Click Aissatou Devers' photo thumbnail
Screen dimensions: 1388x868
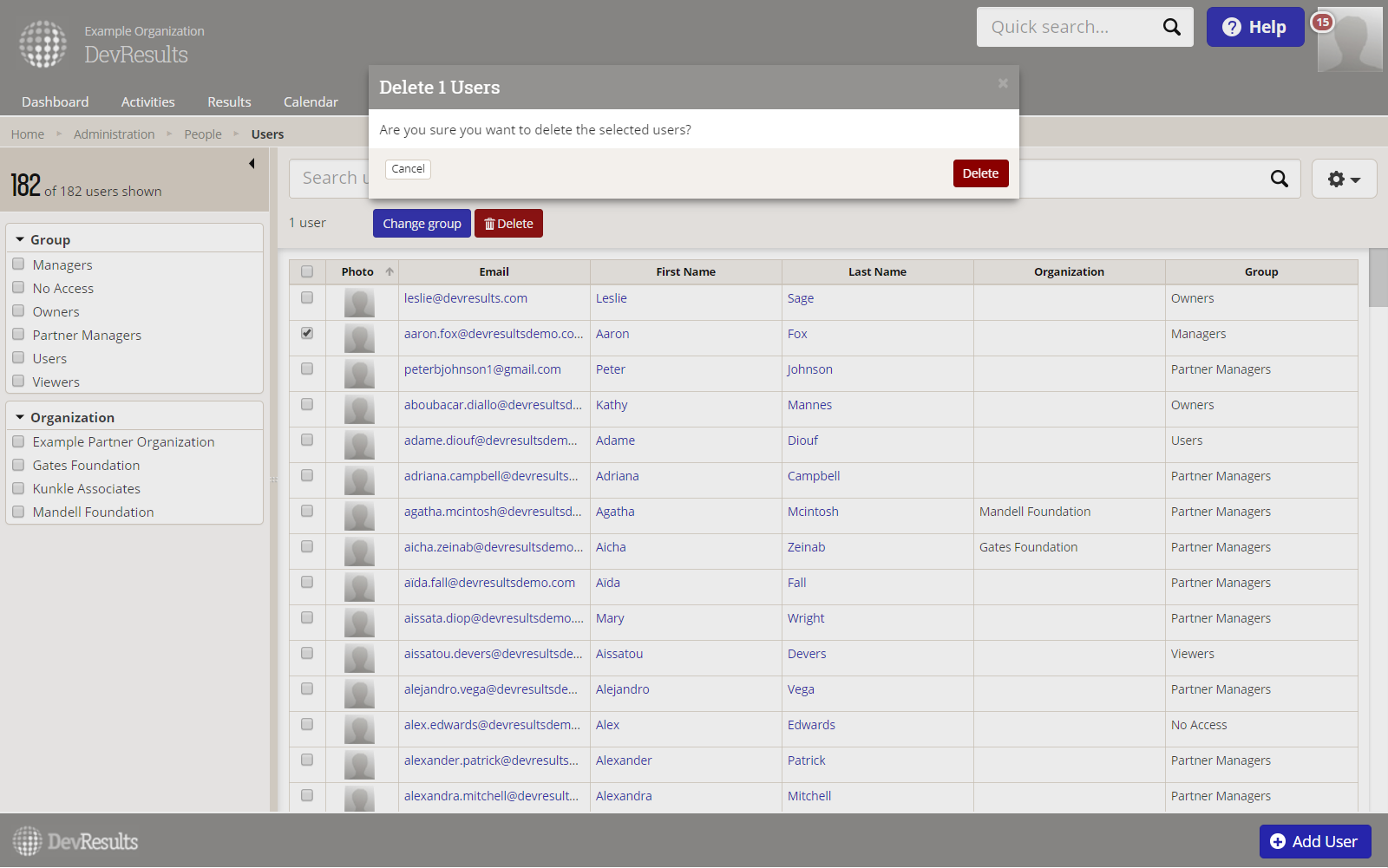[359, 658]
